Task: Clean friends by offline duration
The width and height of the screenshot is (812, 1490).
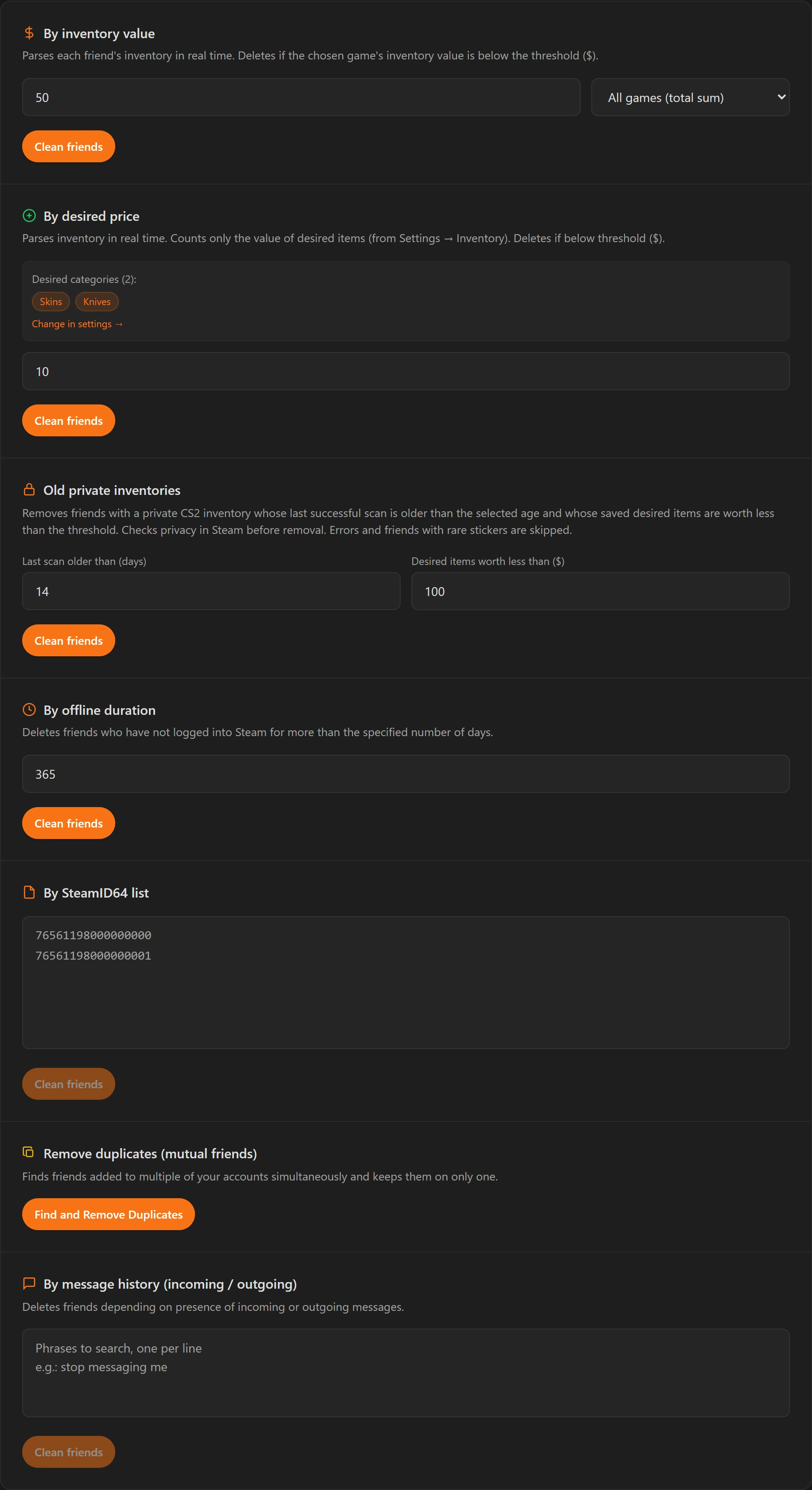Action: coord(68,823)
